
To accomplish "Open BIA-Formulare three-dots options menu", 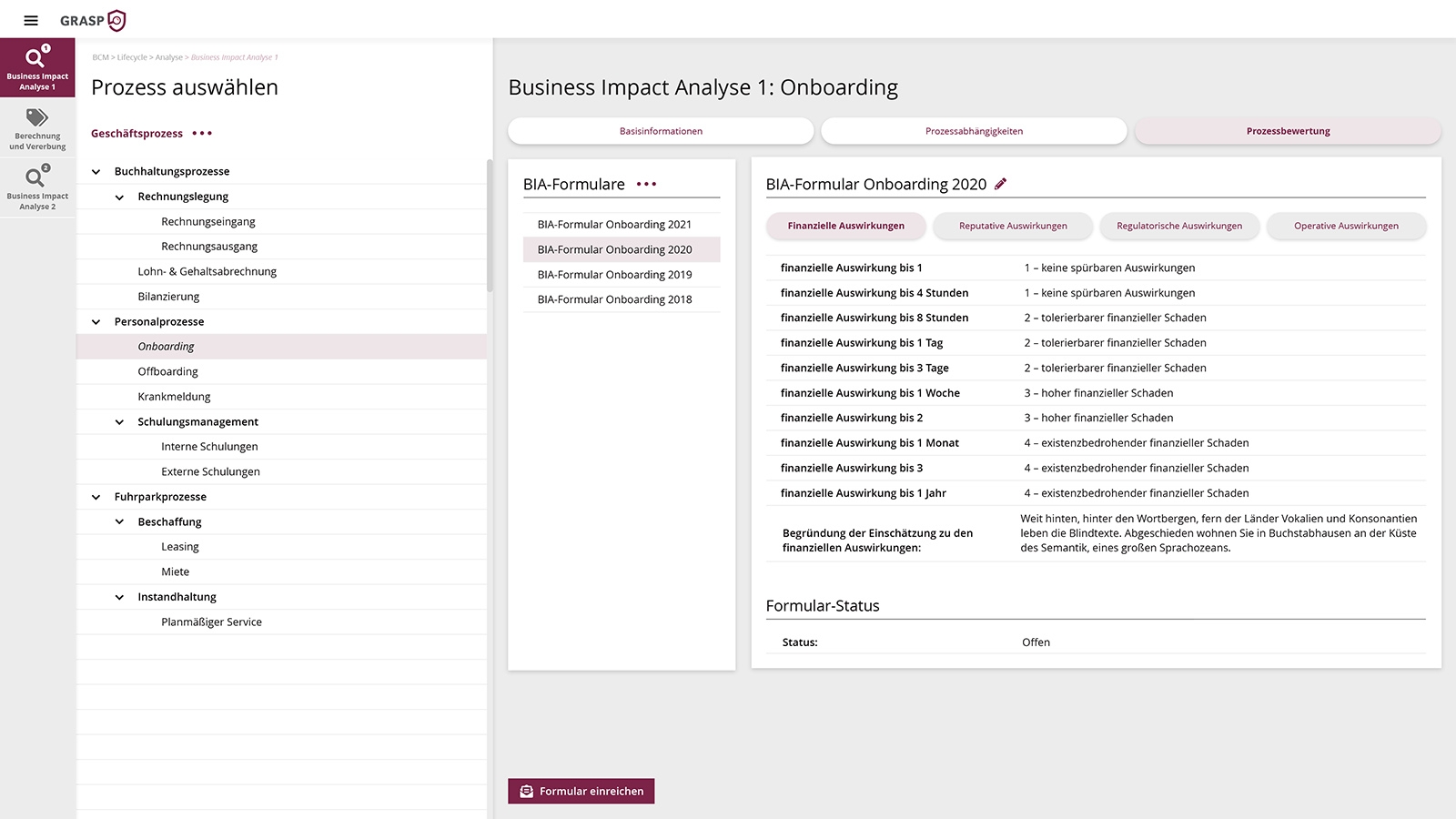I will [646, 184].
